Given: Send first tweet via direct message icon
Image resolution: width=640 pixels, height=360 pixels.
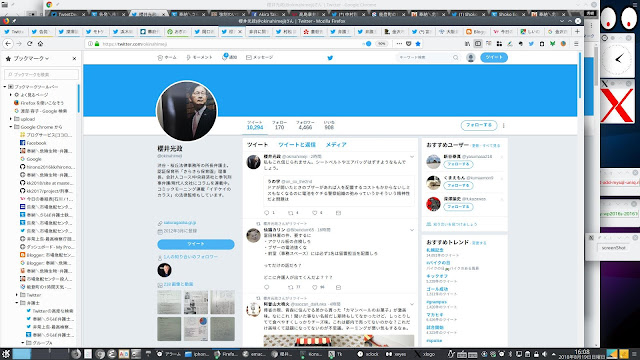Looking at the screenshot, I should pos(338,213).
